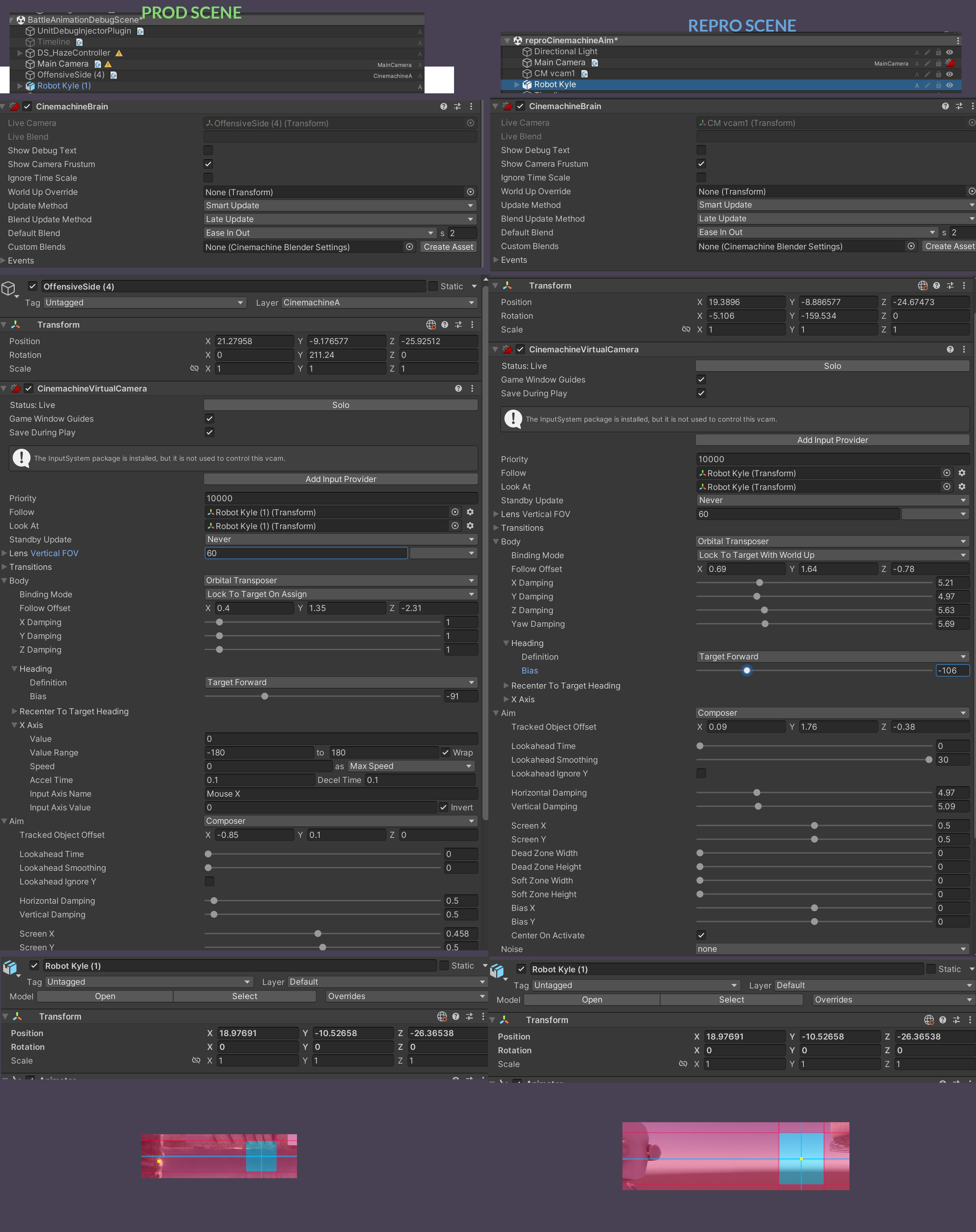Viewport: 976px width, 1232px height.
Task: Collapse prod X Axis foldout
Action: [x=15, y=725]
